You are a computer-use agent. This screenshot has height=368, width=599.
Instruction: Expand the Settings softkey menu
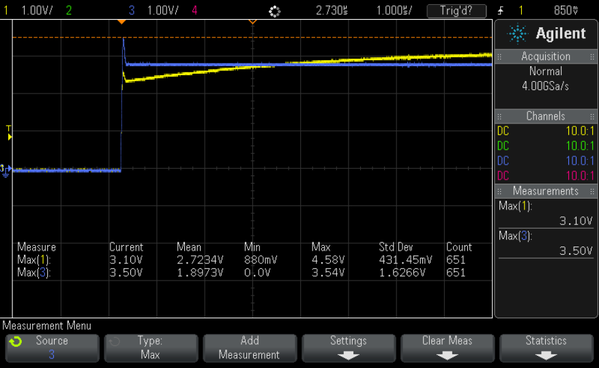point(348,348)
